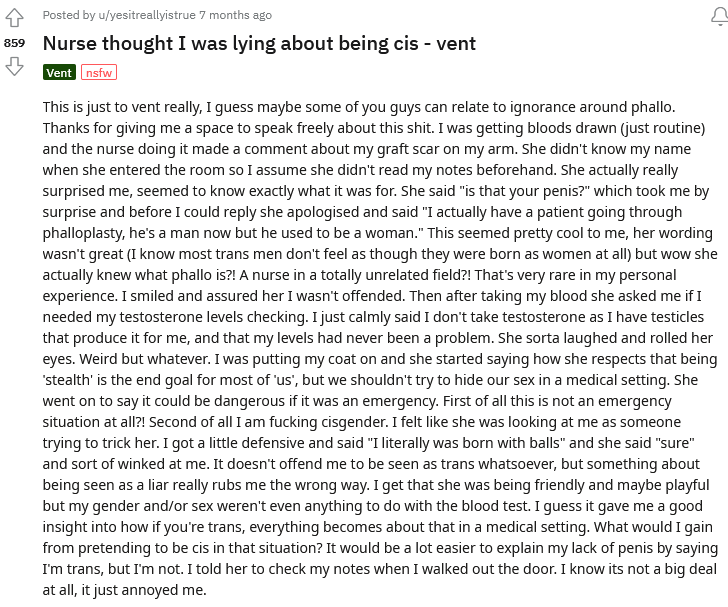Downvote the post with the down arrow
728x607 pixels.
point(14,66)
